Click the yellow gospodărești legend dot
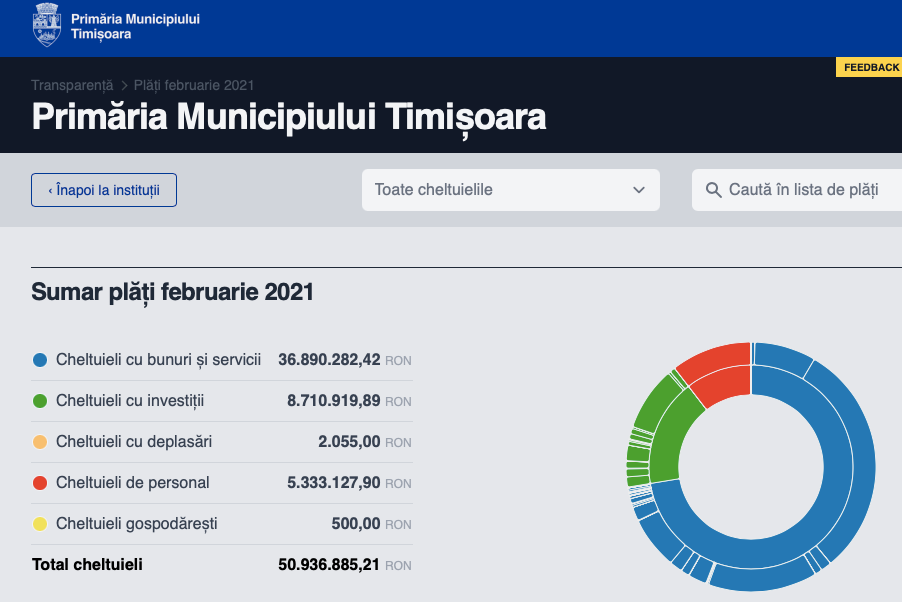The image size is (902, 602). (40, 524)
